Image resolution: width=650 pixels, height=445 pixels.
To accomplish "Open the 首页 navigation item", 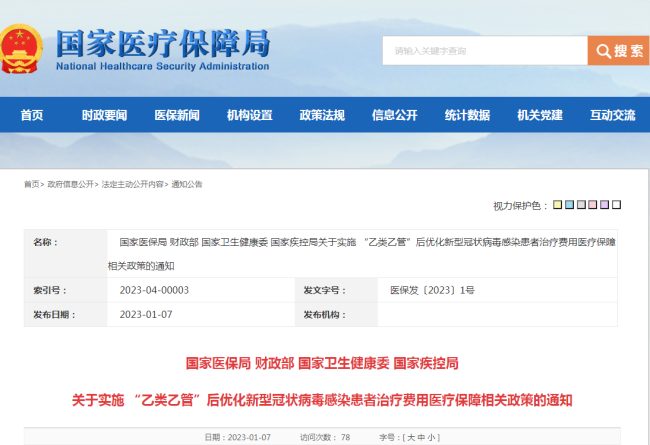I will pyautogui.click(x=32, y=115).
